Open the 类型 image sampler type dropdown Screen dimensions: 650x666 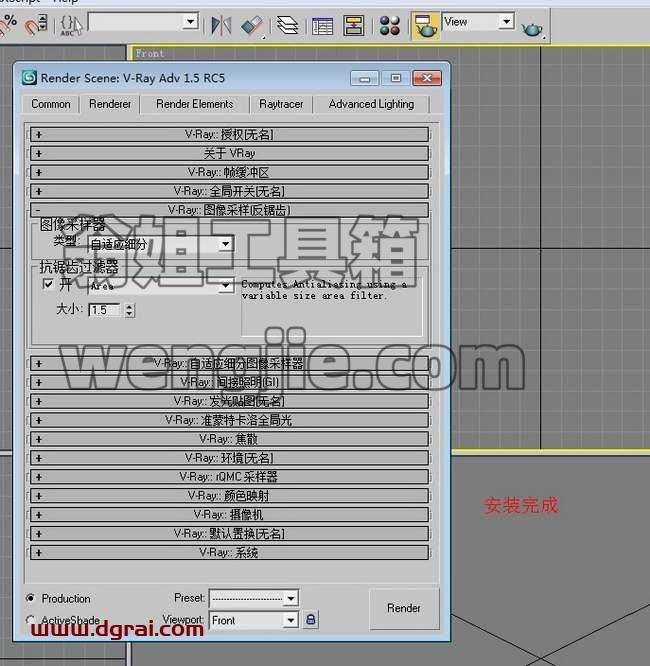(161, 244)
